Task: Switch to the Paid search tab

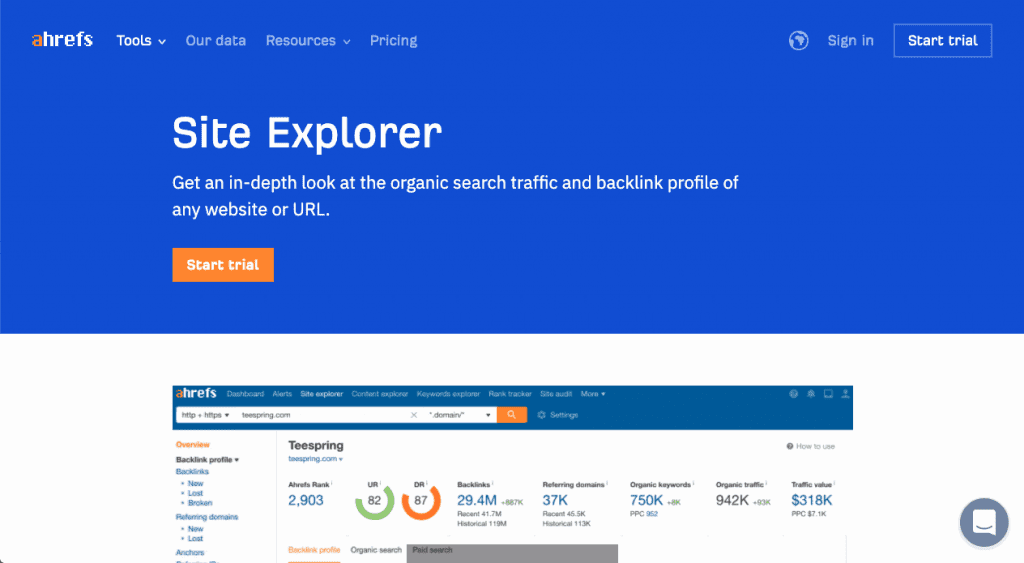Action: click(x=432, y=550)
